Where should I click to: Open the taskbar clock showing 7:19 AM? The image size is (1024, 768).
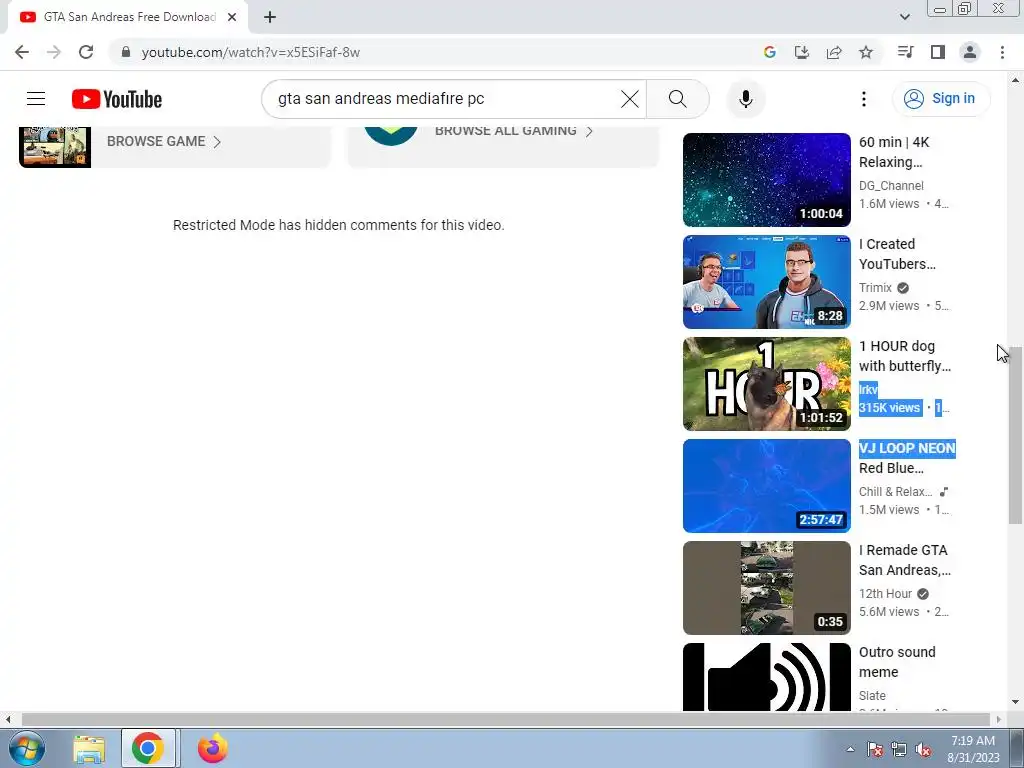tap(973, 748)
